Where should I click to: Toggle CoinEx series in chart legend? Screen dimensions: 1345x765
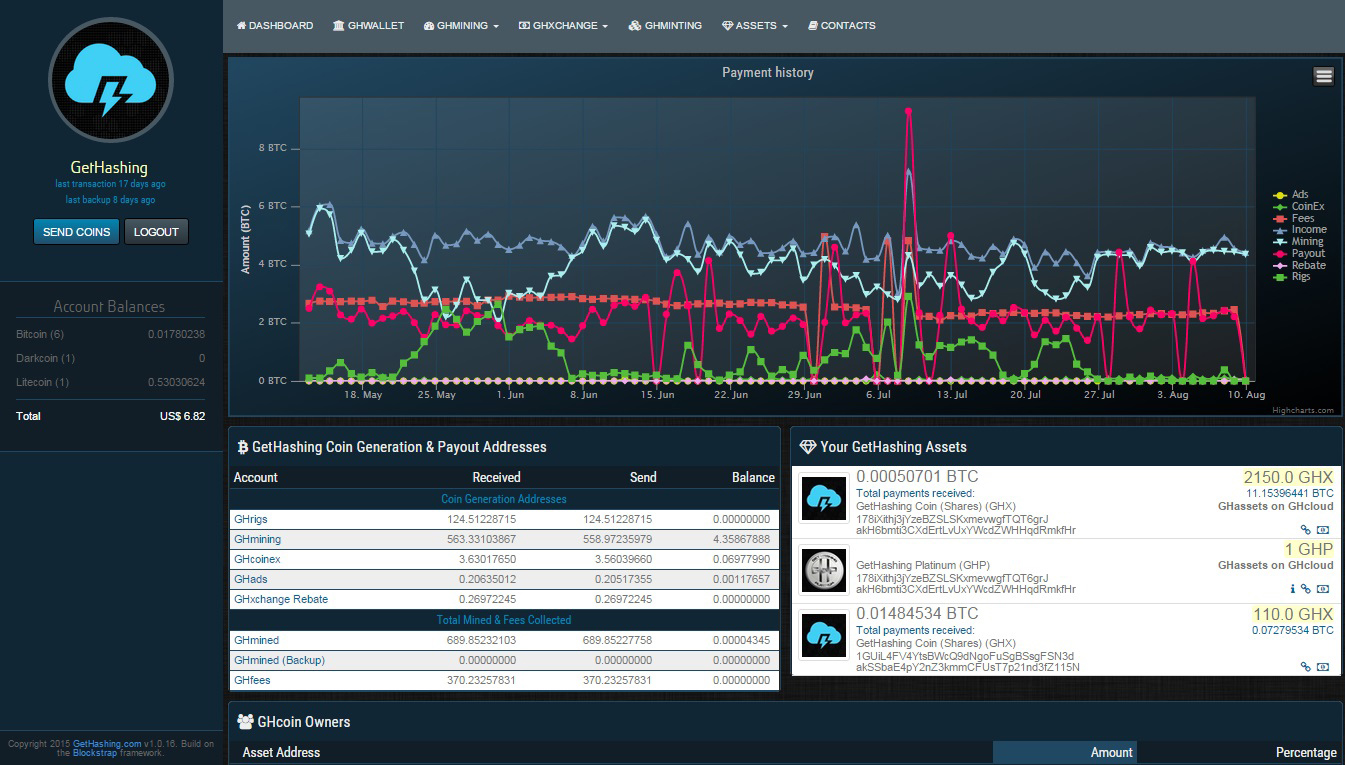coord(1297,206)
